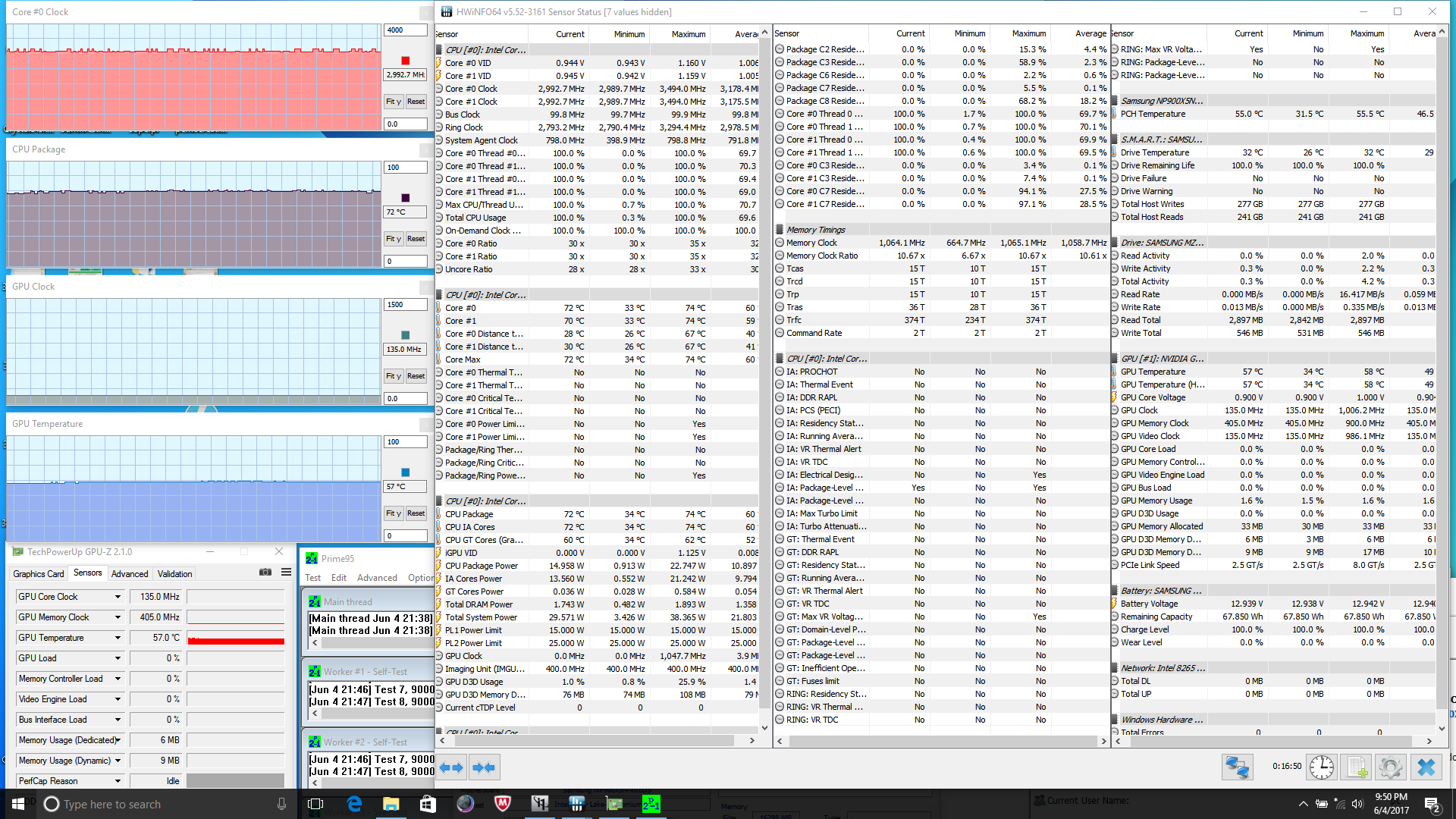Open the Memory Controller Load dropdown

click(118, 679)
